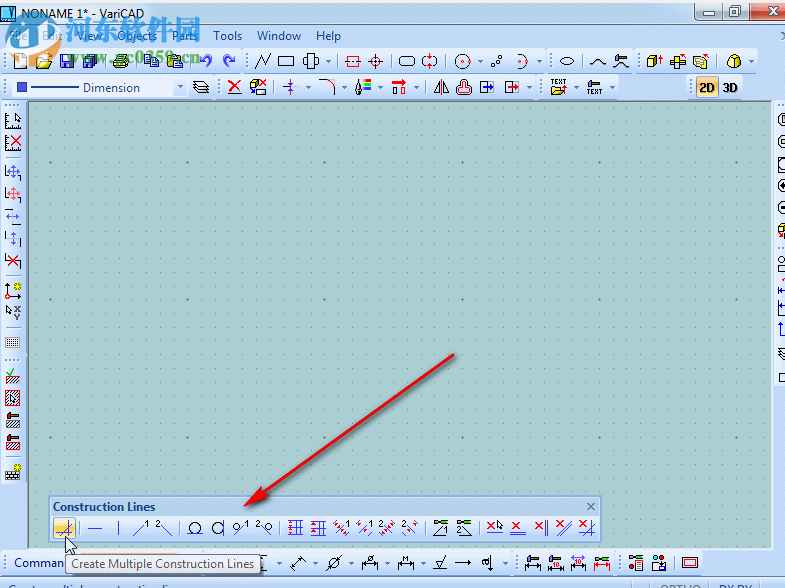The width and height of the screenshot is (785, 588).
Task: Select the horizontal construction line tool
Action: pyautogui.click(x=95, y=528)
